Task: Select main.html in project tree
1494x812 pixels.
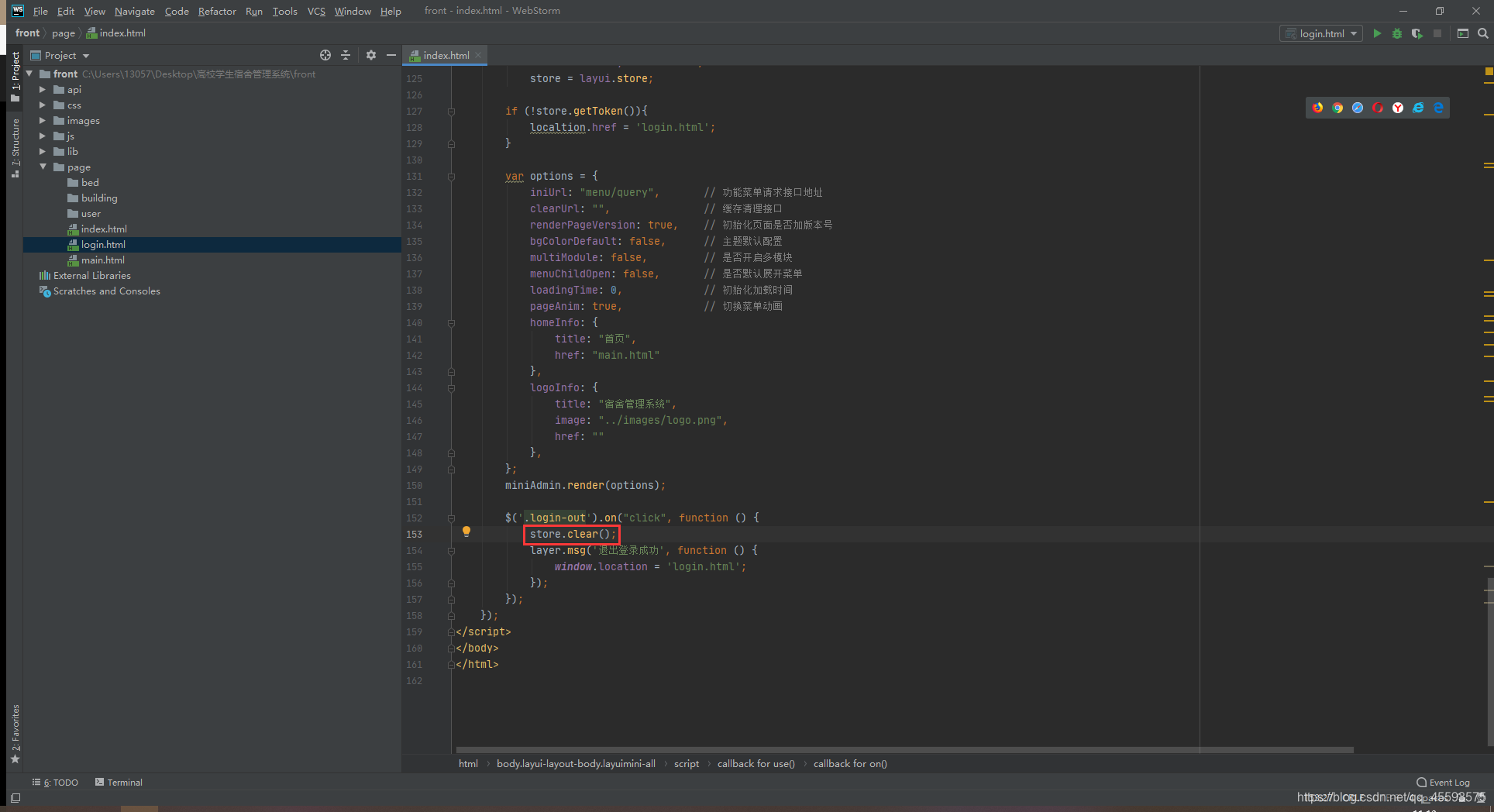Action: click(x=102, y=260)
